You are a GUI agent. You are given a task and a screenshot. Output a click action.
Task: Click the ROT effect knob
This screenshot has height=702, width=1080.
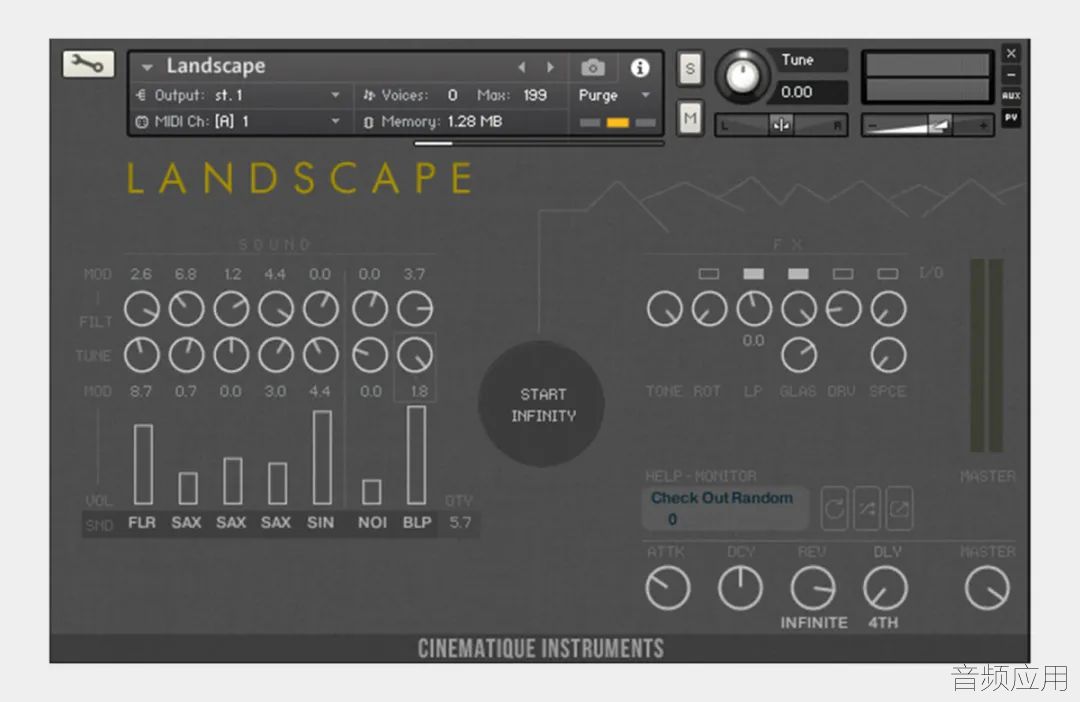pos(709,309)
